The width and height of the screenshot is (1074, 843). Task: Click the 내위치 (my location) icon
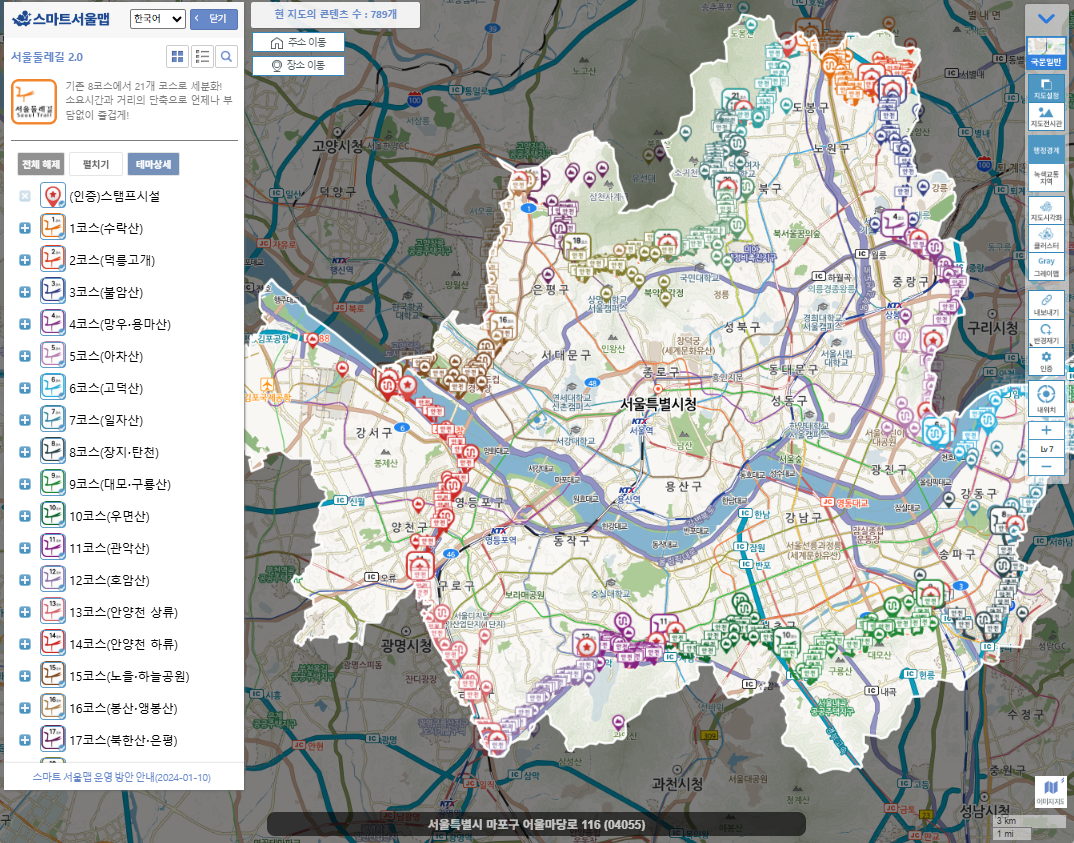point(1046,398)
